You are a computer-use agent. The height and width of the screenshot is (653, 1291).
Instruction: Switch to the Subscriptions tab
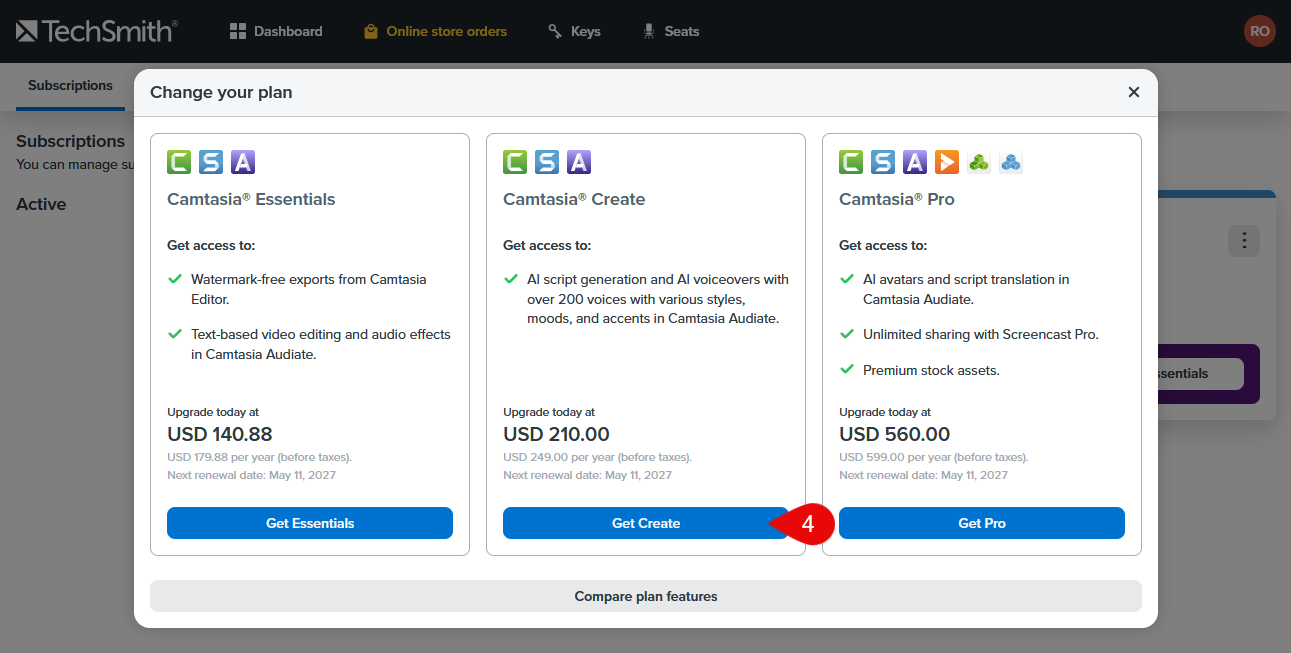tap(70, 86)
